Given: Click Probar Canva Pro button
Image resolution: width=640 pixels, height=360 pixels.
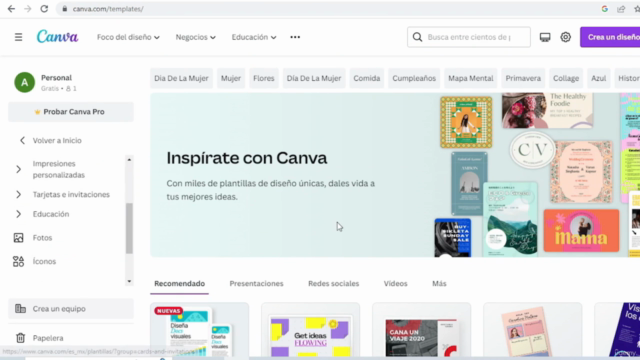Looking at the screenshot, I should [71, 112].
